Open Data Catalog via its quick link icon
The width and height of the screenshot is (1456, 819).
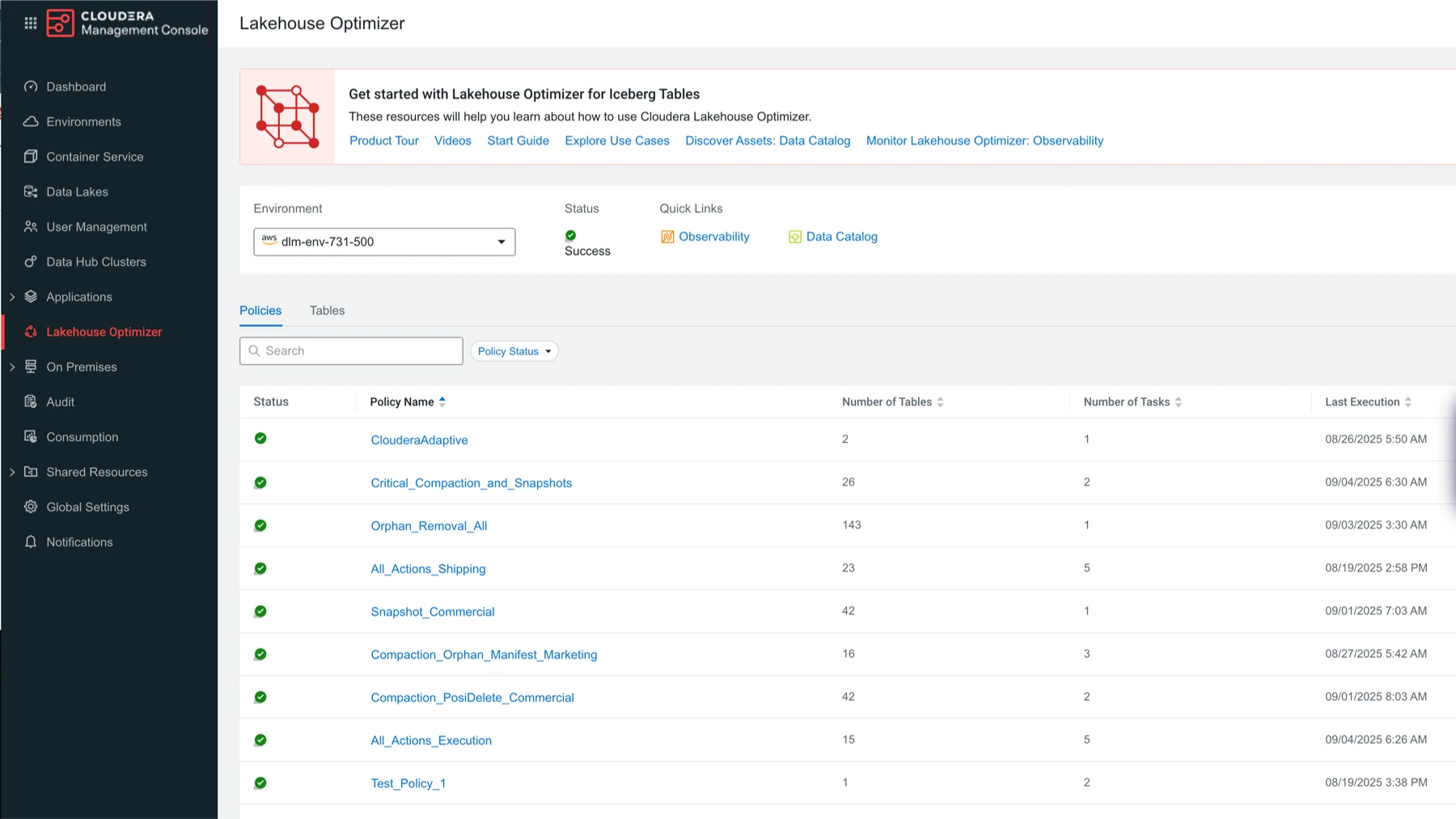[794, 236]
